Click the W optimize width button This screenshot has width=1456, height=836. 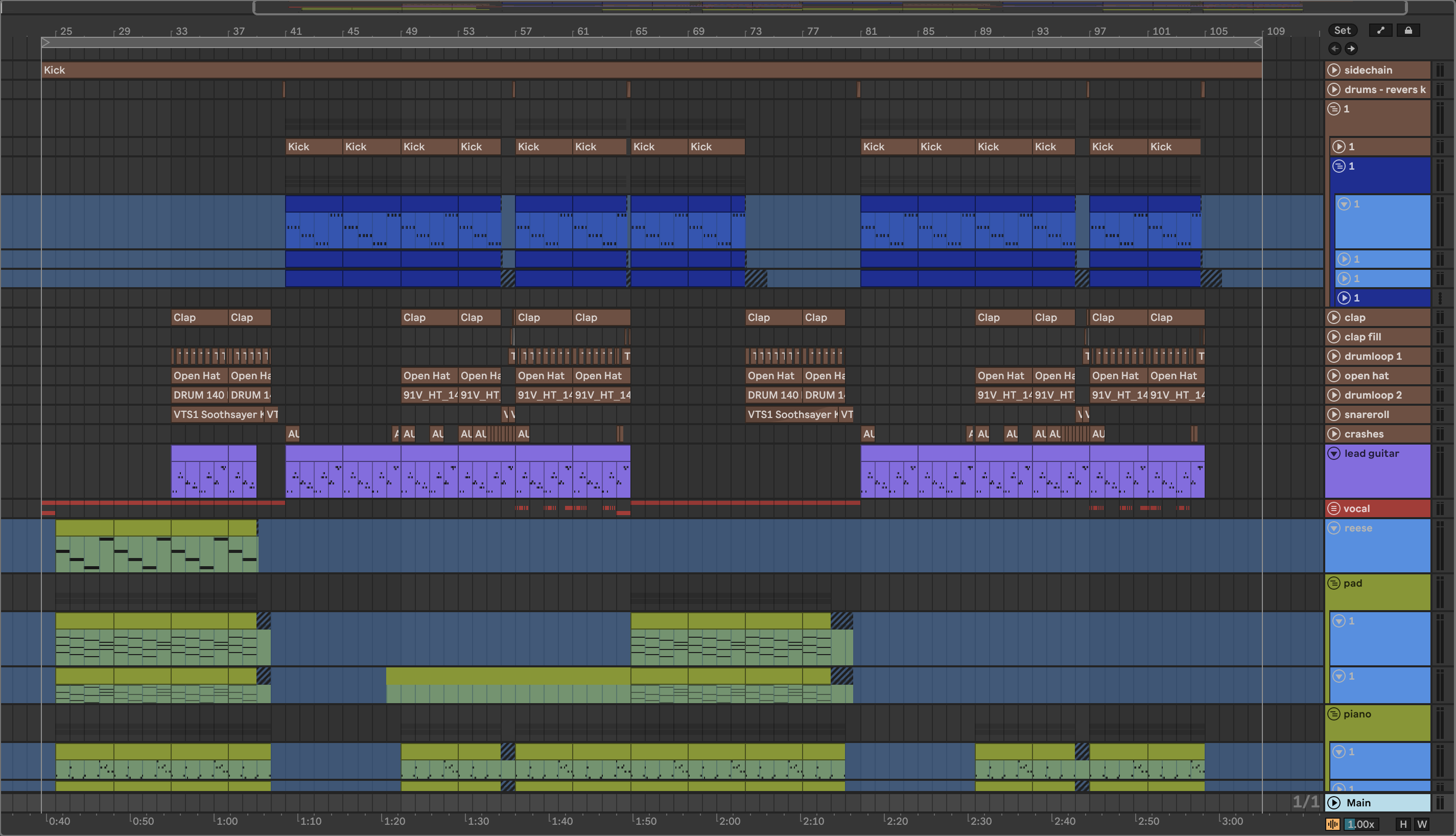pyautogui.click(x=1422, y=824)
